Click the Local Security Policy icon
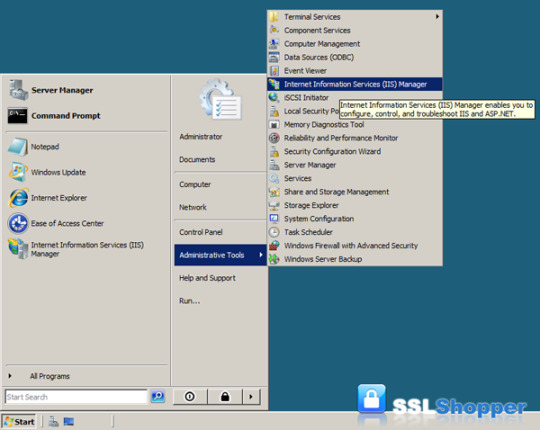 tap(274, 111)
